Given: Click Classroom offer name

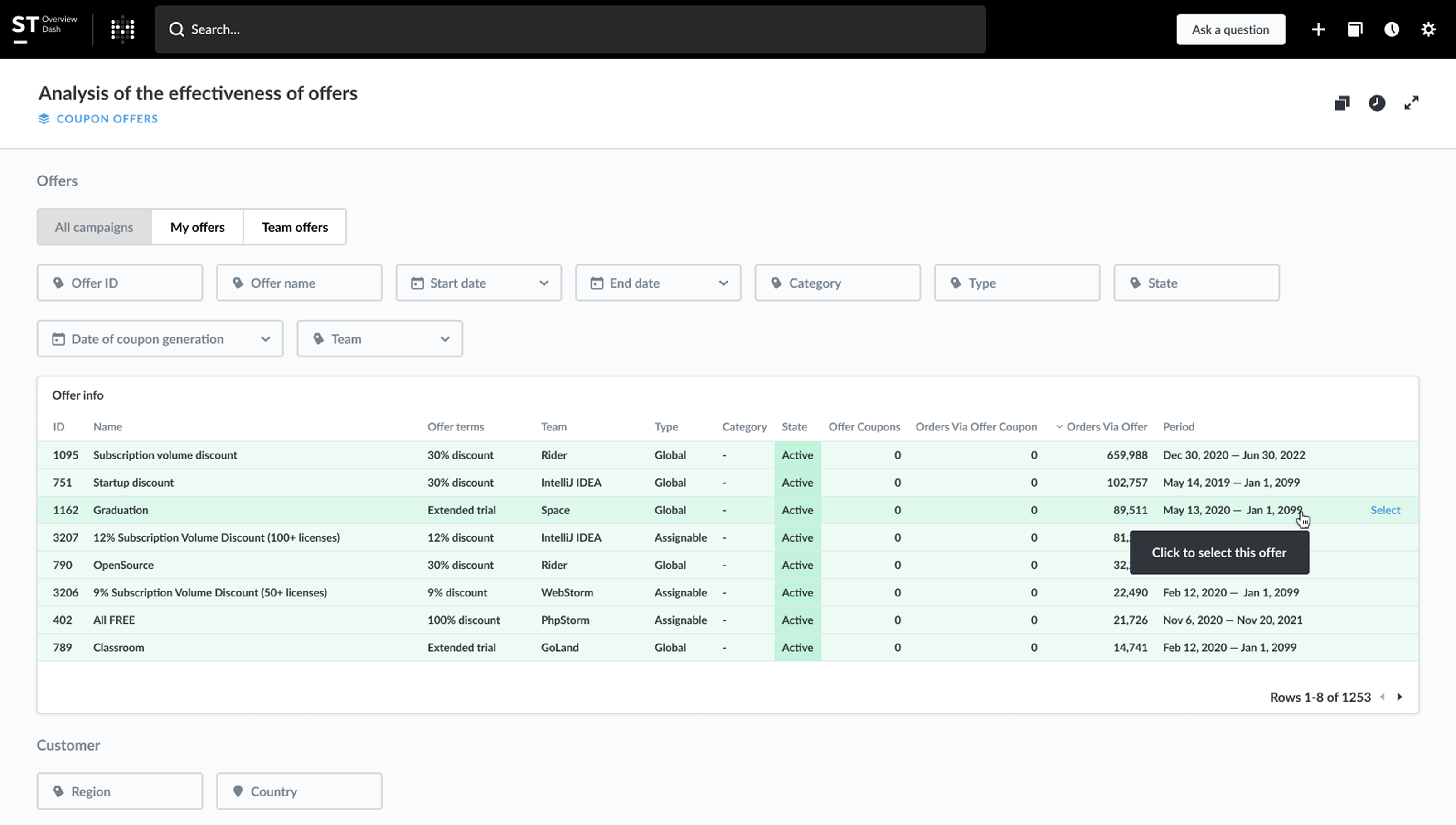Looking at the screenshot, I should (118, 648).
